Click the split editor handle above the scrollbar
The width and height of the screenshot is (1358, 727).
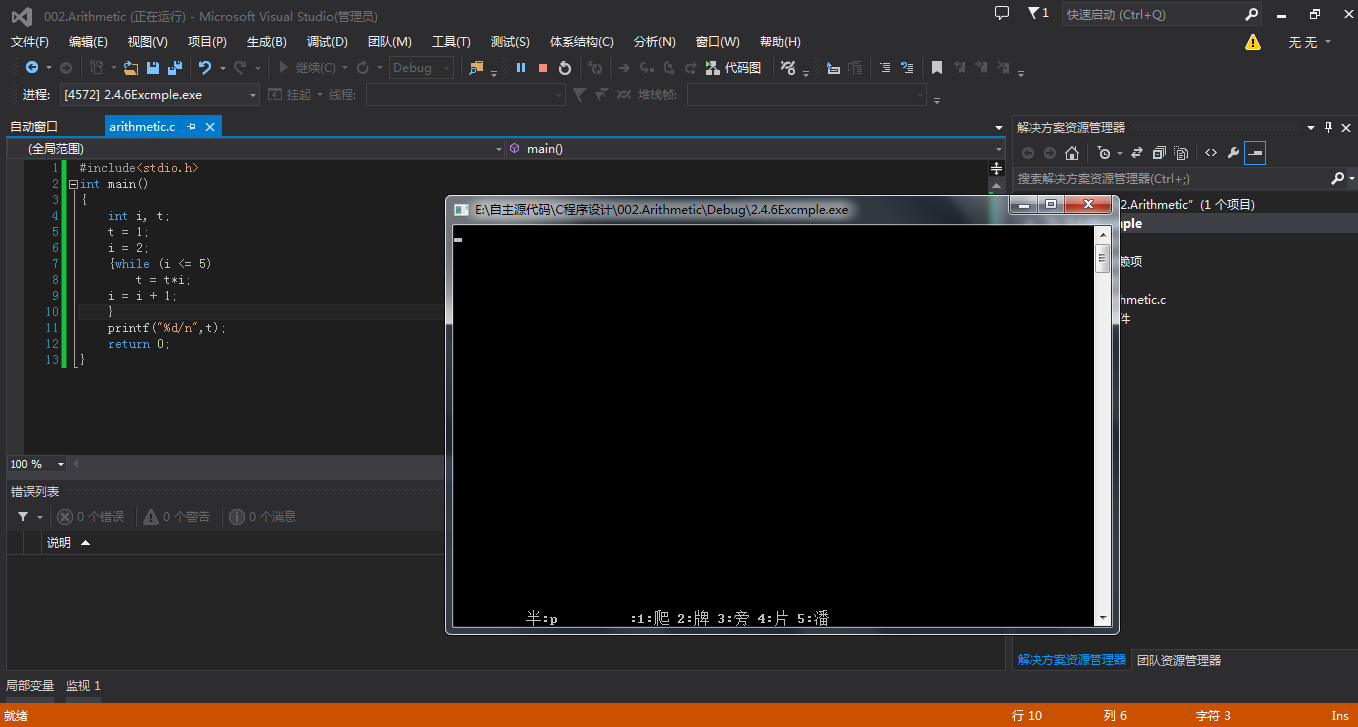coord(996,168)
